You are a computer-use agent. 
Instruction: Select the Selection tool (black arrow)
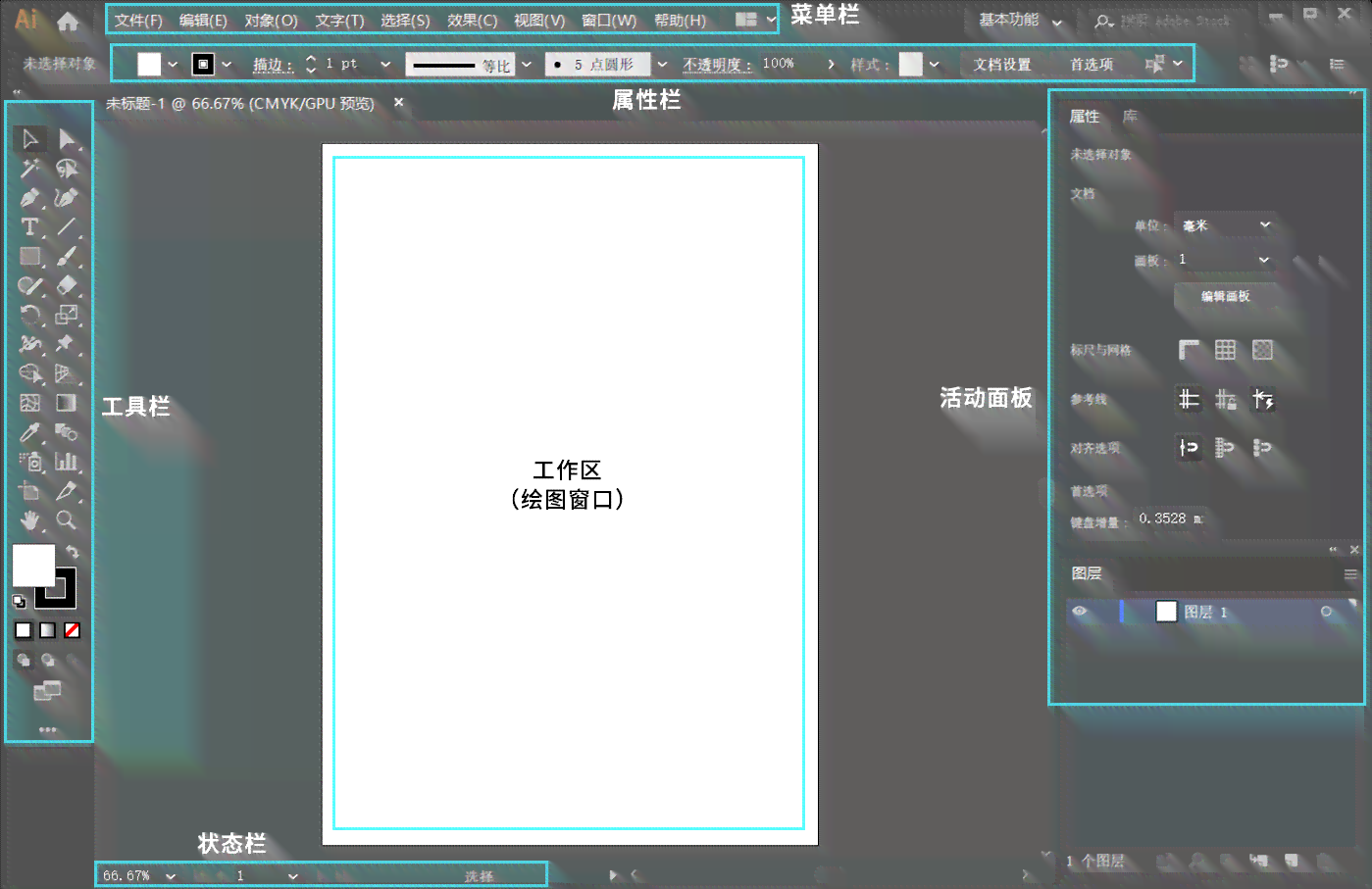(30, 139)
